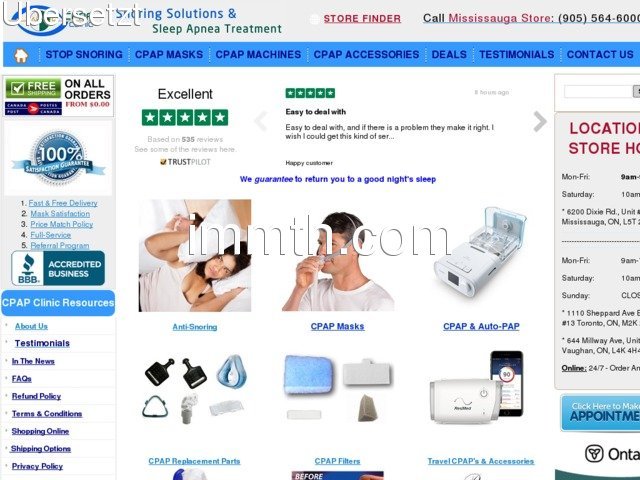Open the Deals menu item

point(449,55)
